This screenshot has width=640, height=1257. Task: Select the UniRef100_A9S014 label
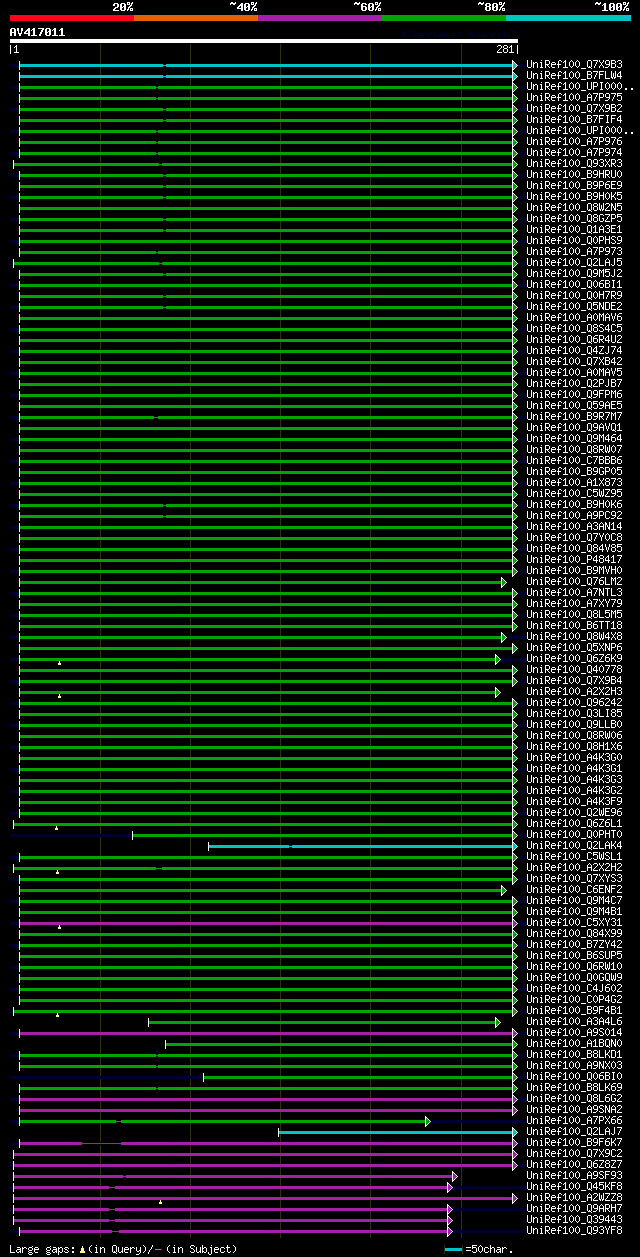(x=574, y=1033)
